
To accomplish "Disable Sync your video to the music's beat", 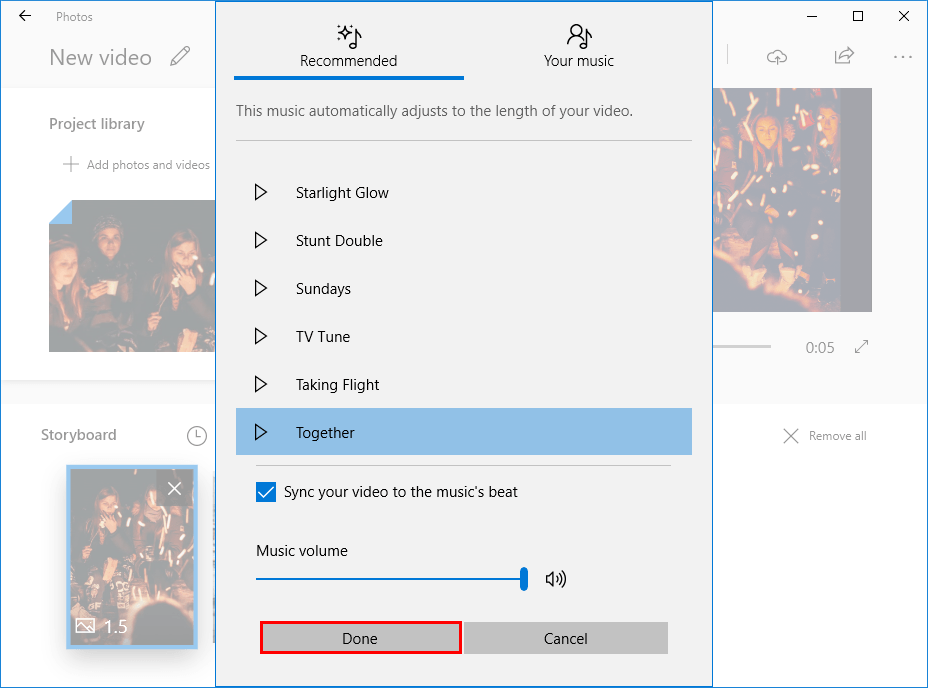I will coord(265,492).
